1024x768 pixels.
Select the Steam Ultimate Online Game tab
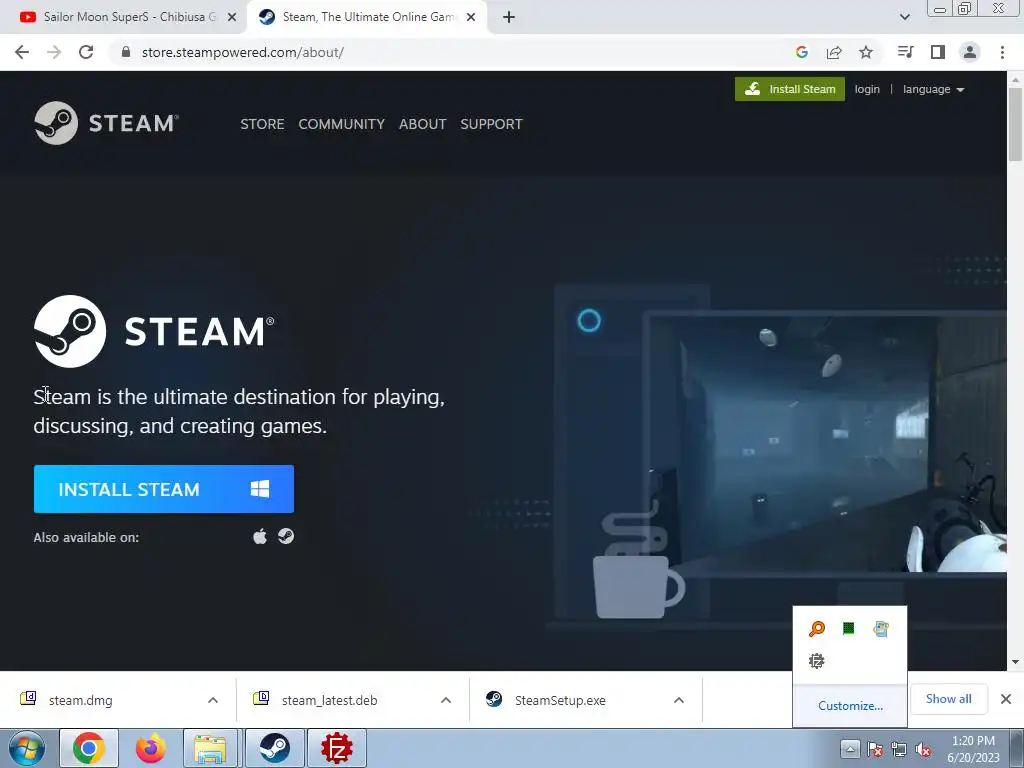(x=367, y=18)
